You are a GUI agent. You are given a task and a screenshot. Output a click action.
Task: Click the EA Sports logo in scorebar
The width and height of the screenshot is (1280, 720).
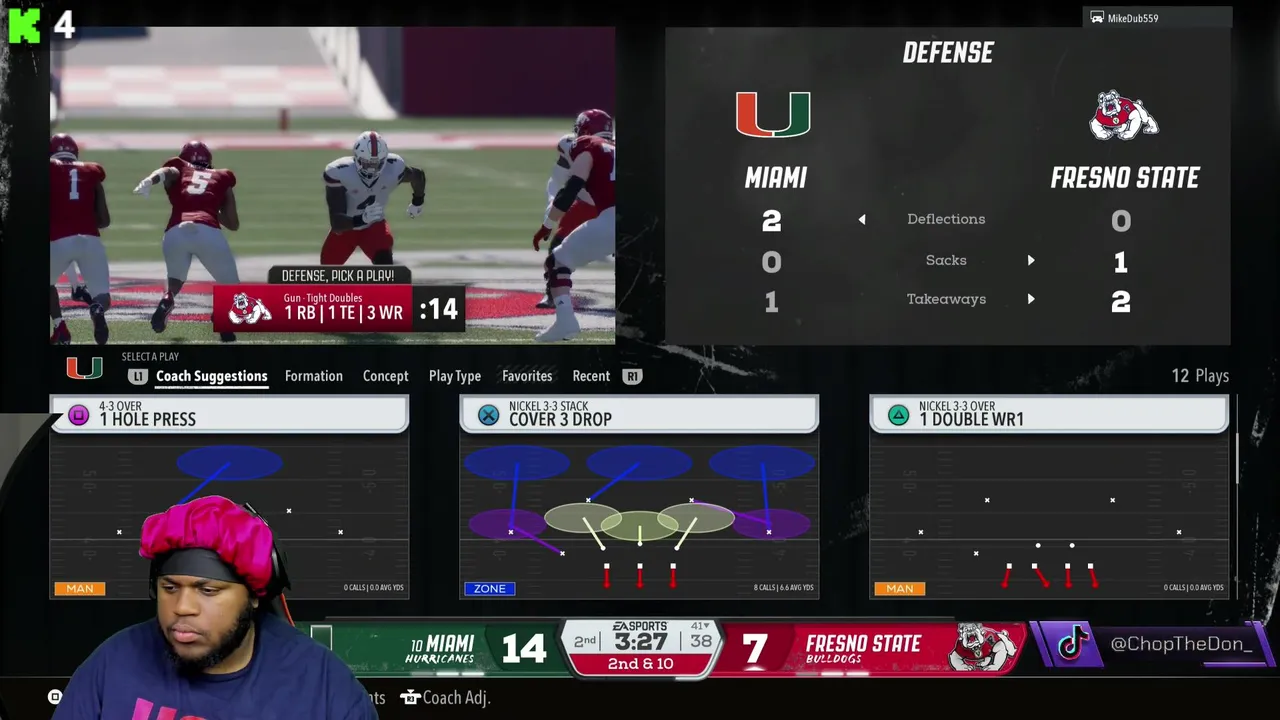click(x=640, y=627)
